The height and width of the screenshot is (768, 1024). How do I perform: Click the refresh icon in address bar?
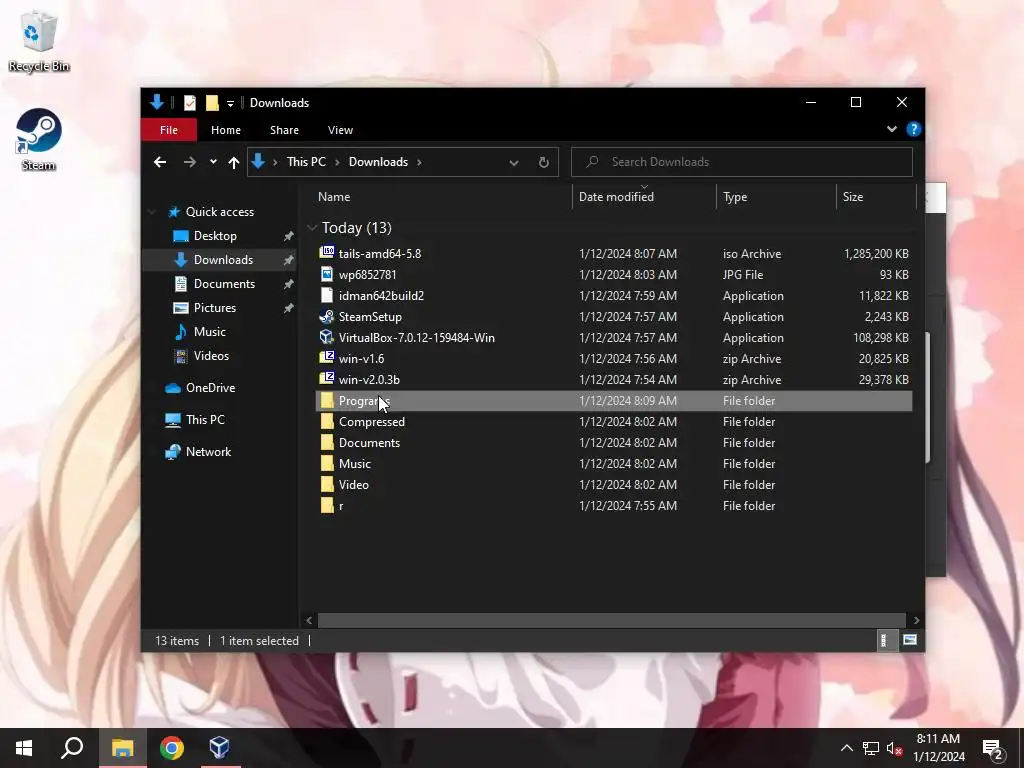[x=543, y=162]
